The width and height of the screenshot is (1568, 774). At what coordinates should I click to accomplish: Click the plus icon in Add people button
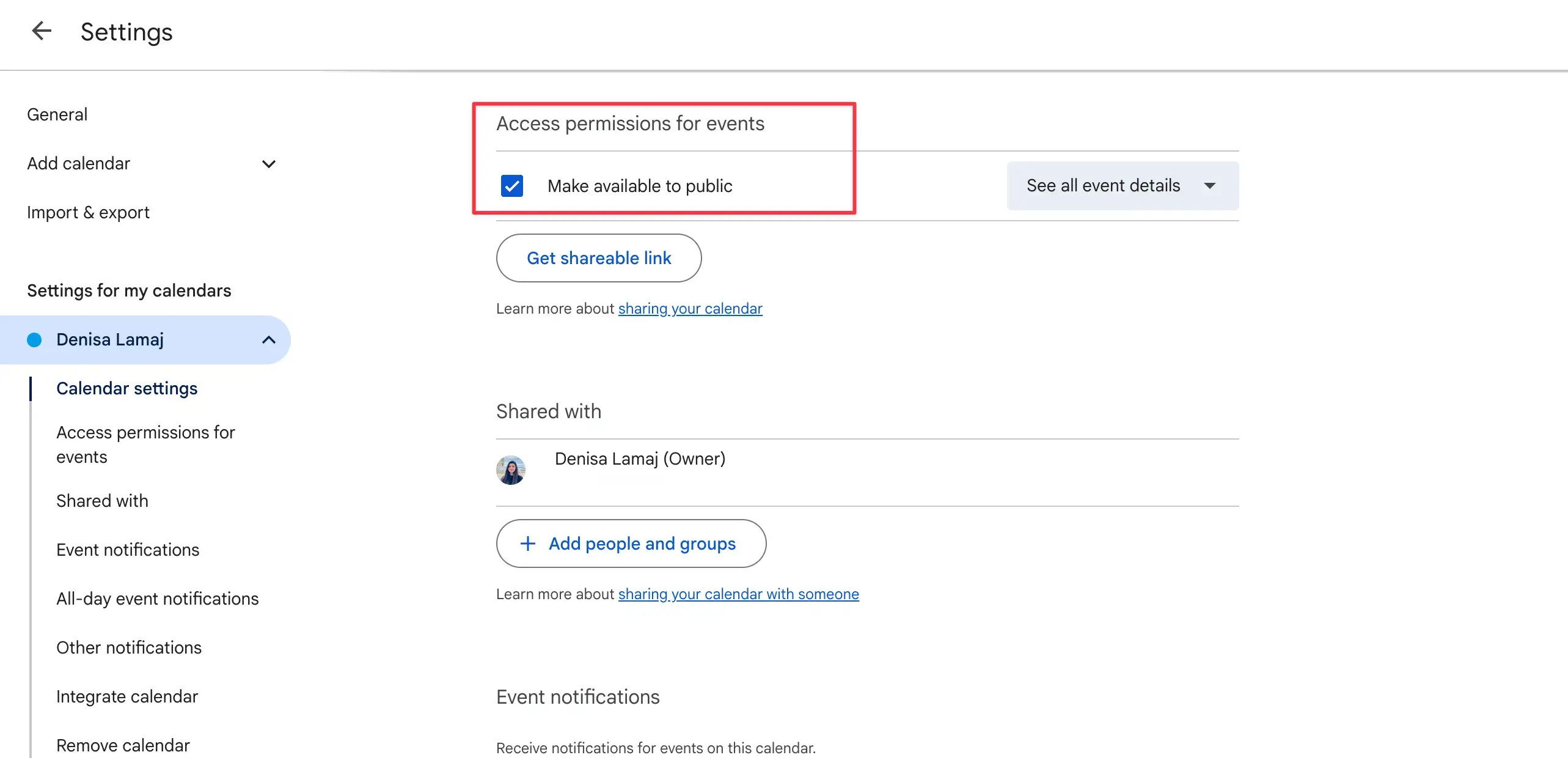pos(527,544)
